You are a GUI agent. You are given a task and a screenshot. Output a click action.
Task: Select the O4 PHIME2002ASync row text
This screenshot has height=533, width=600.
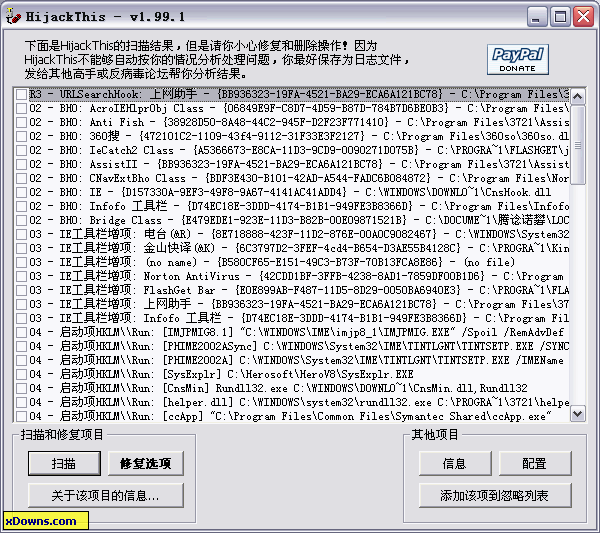tap(299, 346)
